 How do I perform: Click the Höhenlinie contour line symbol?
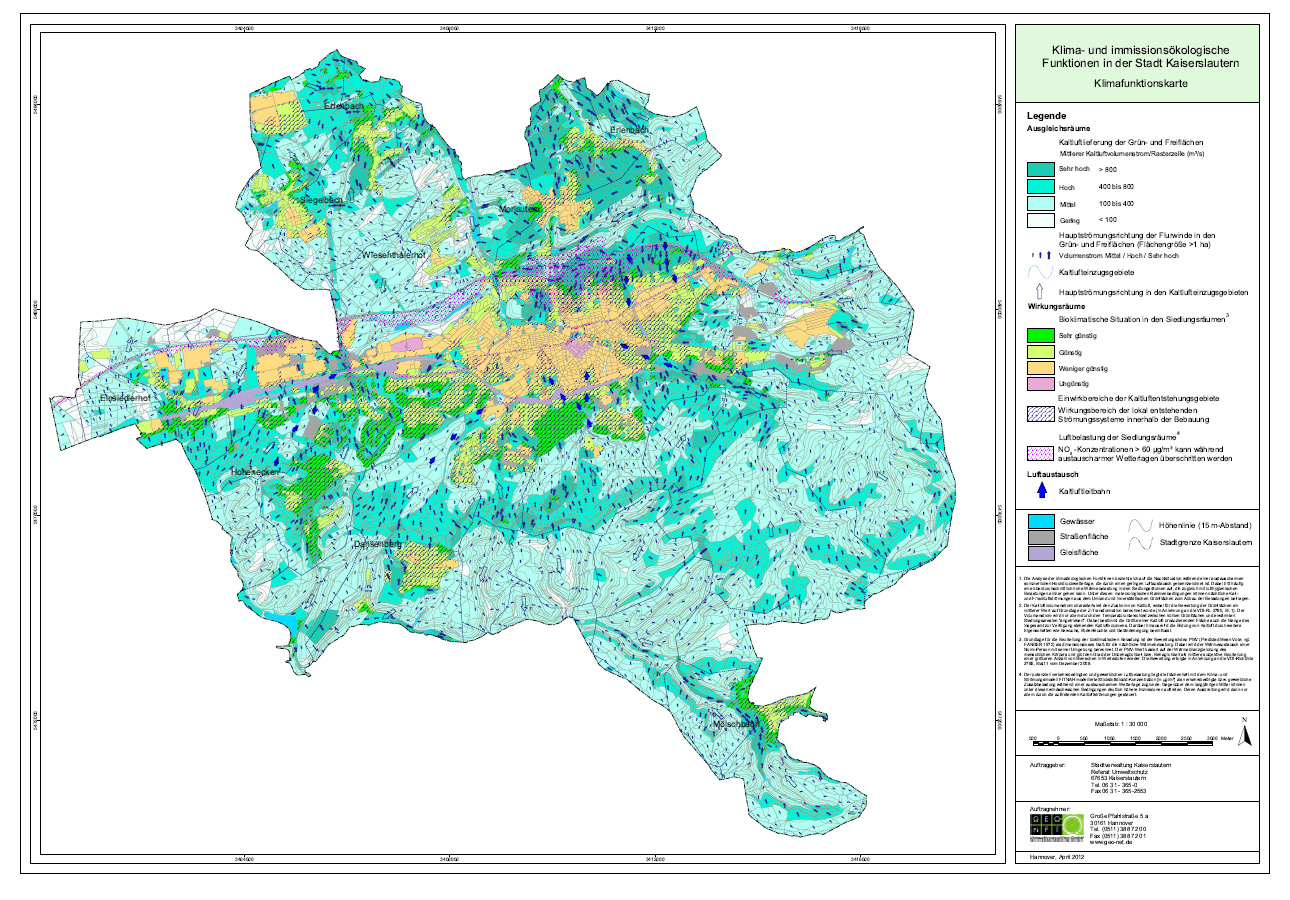(x=1141, y=524)
